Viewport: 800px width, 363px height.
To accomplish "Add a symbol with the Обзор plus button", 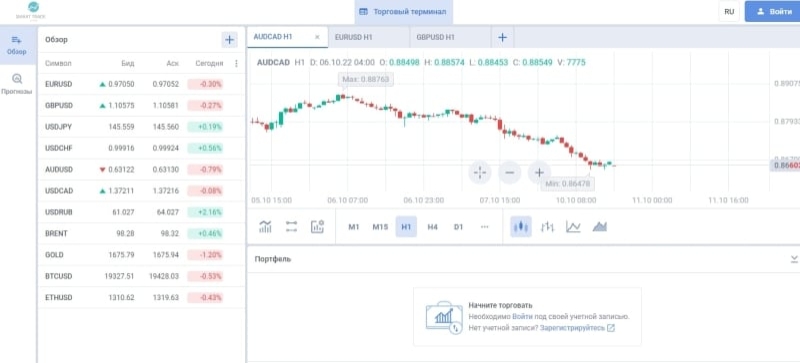I will pyautogui.click(x=229, y=40).
